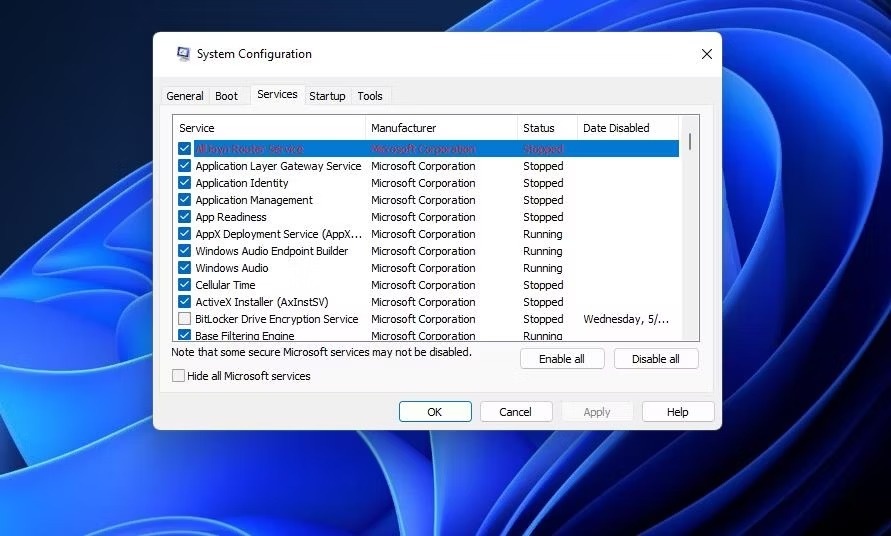Viewport: 891px width, 536px height.
Task: Select the ActiveX Installer (AxInstSV) name
Action: pyautogui.click(x=262, y=302)
